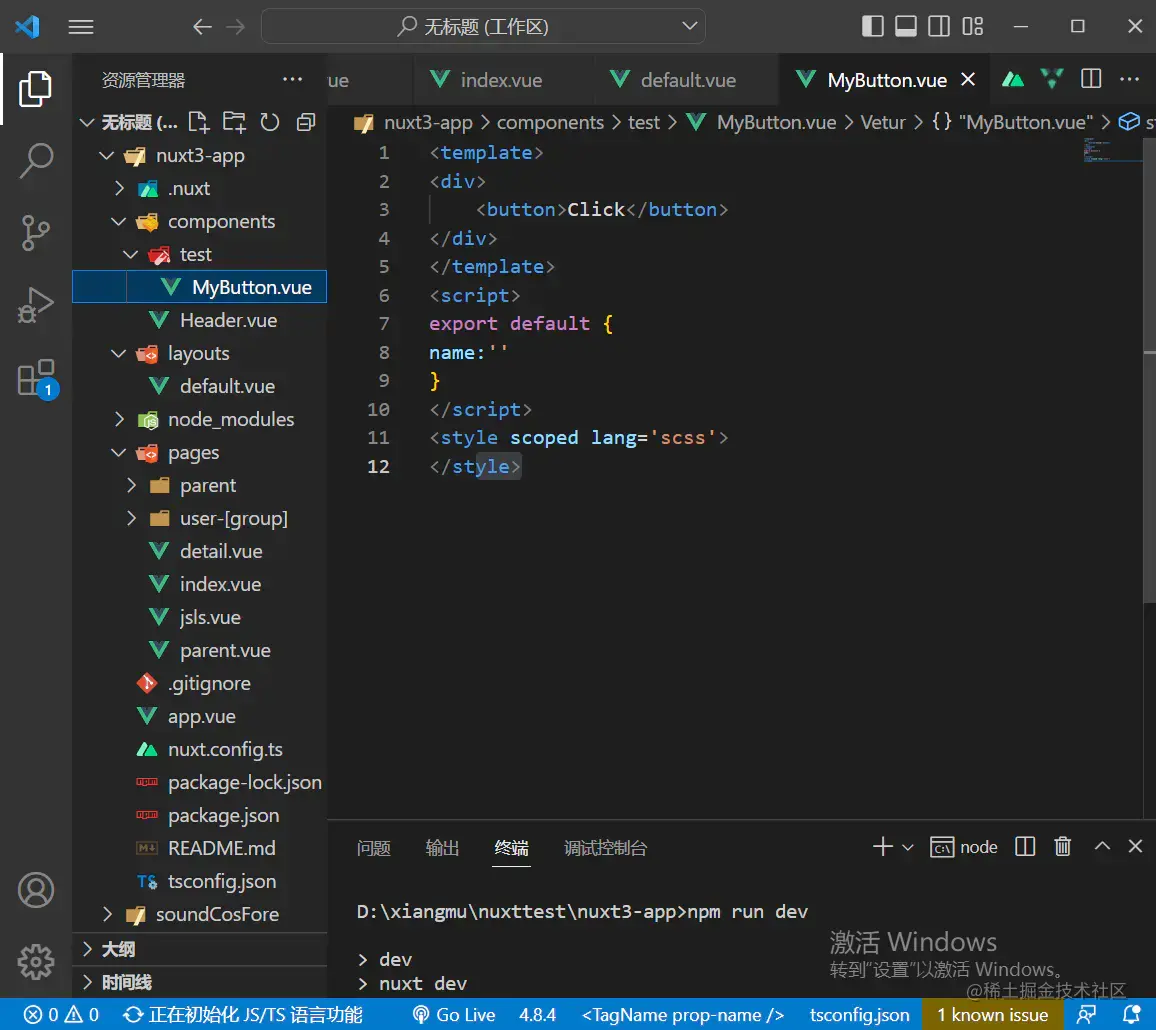Expand the 大纲 outline section
This screenshot has height=1030, width=1156.
pyautogui.click(x=118, y=949)
